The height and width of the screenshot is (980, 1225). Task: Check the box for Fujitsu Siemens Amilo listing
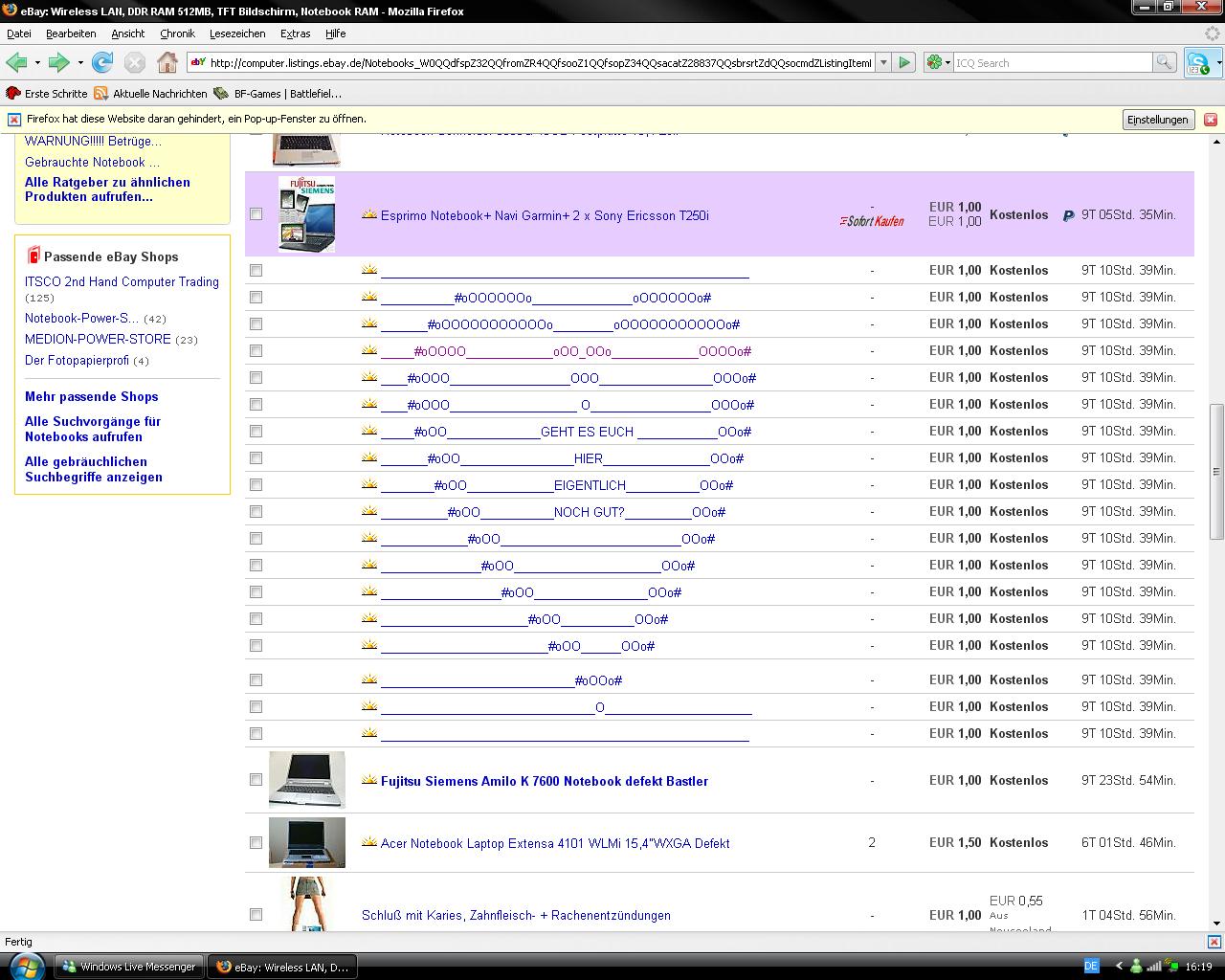pyautogui.click(x=256, y=780)
